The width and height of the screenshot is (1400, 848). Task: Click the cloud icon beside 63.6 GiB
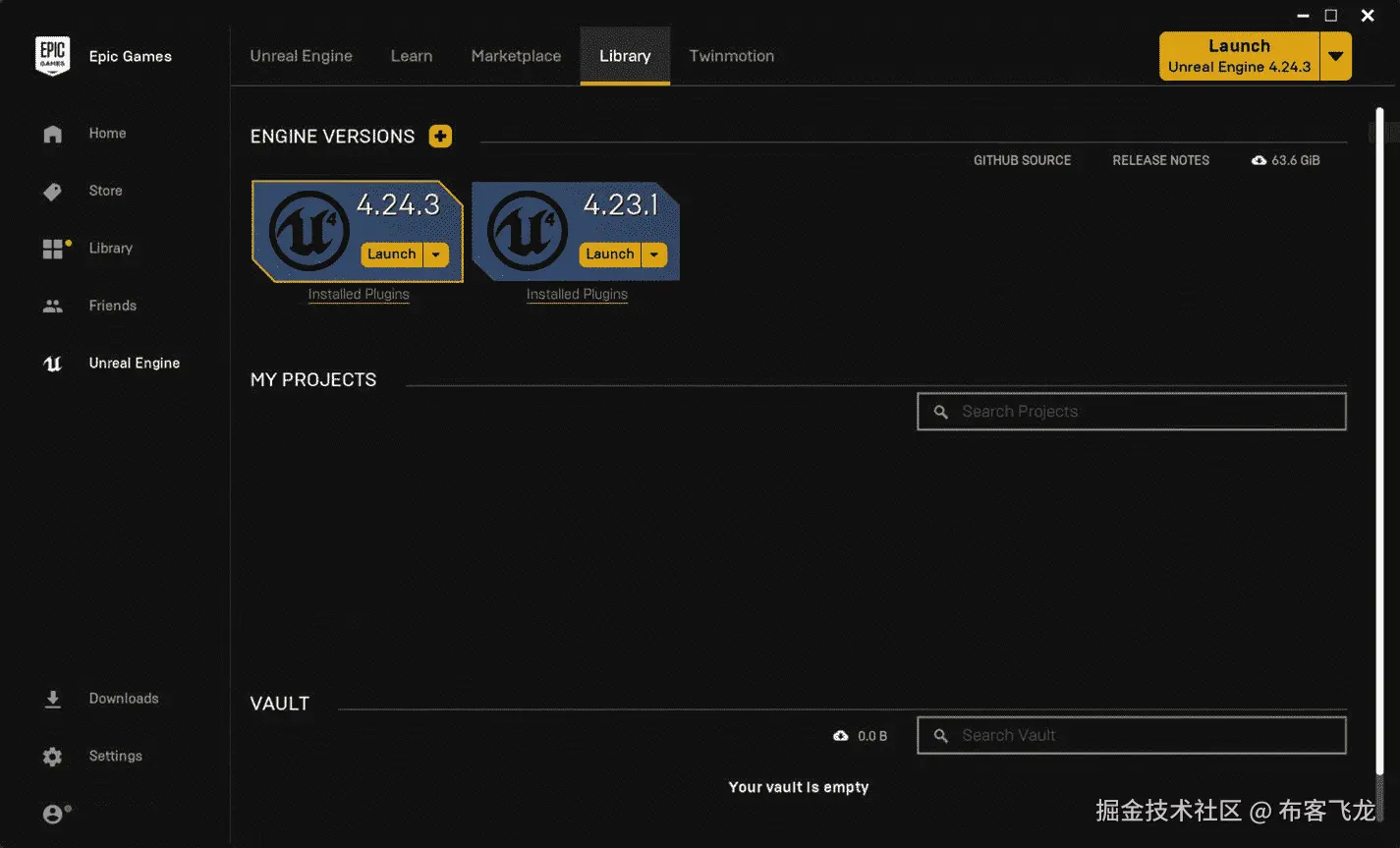coord(1259,160)
